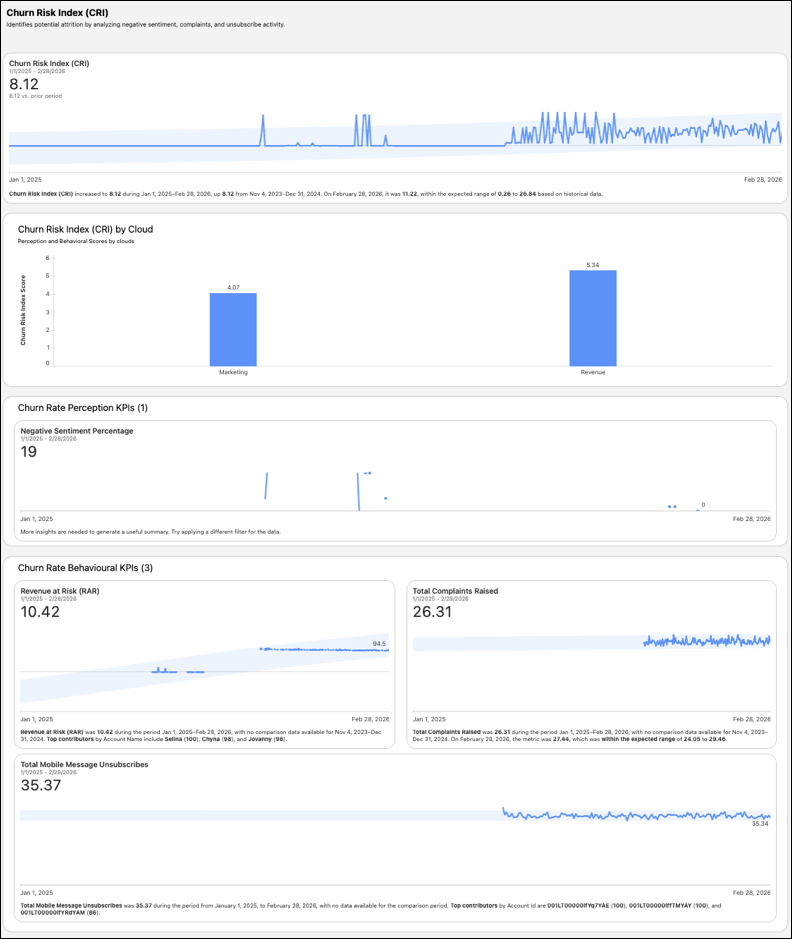Image resolution: width=792 pixels, height=939 pixels.
Task: Click the Jan 1, 2025 label on CRI chart
Action: [x=25, y=180]
